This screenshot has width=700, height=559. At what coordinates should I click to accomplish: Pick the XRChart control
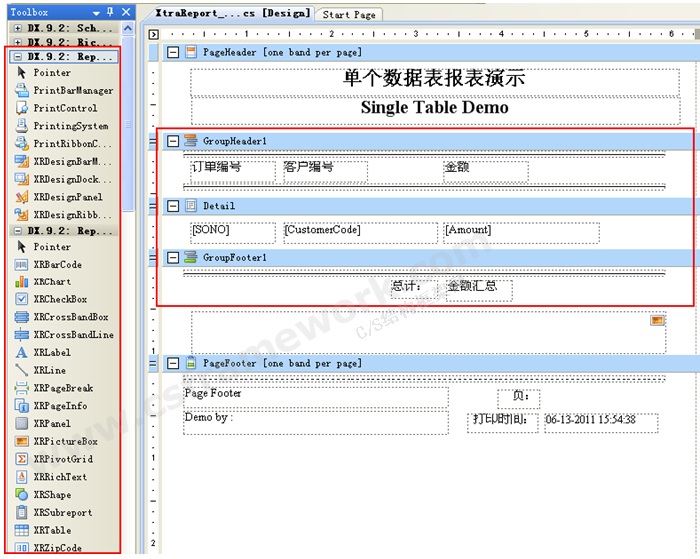point(52,282)
